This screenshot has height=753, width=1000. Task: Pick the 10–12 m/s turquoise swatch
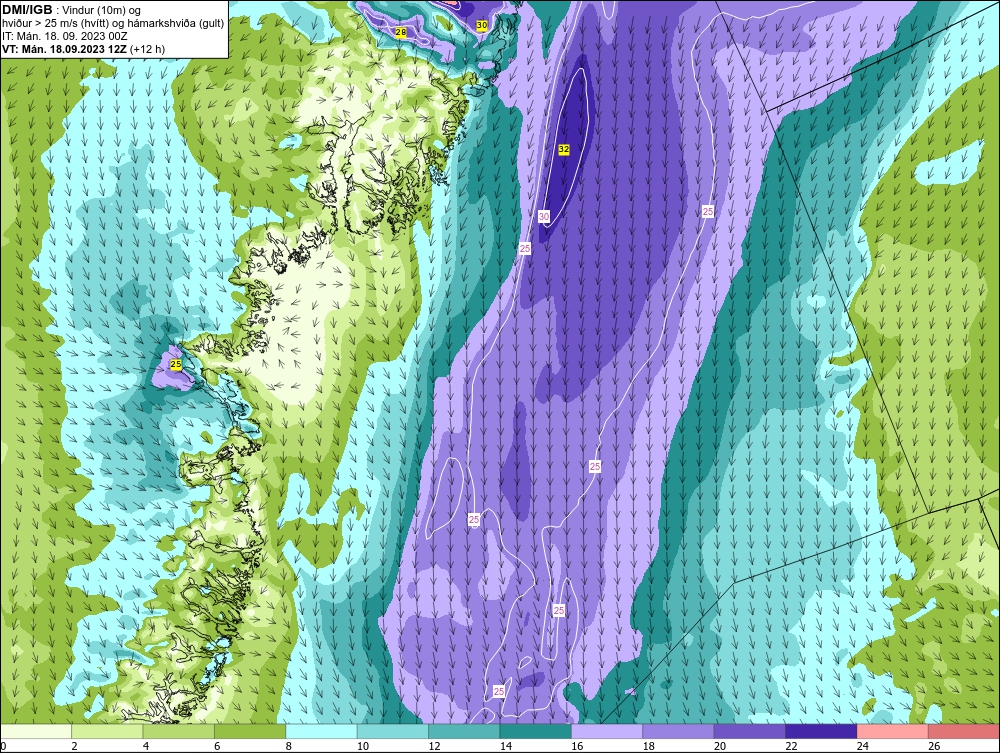click(x=393, y=731)
